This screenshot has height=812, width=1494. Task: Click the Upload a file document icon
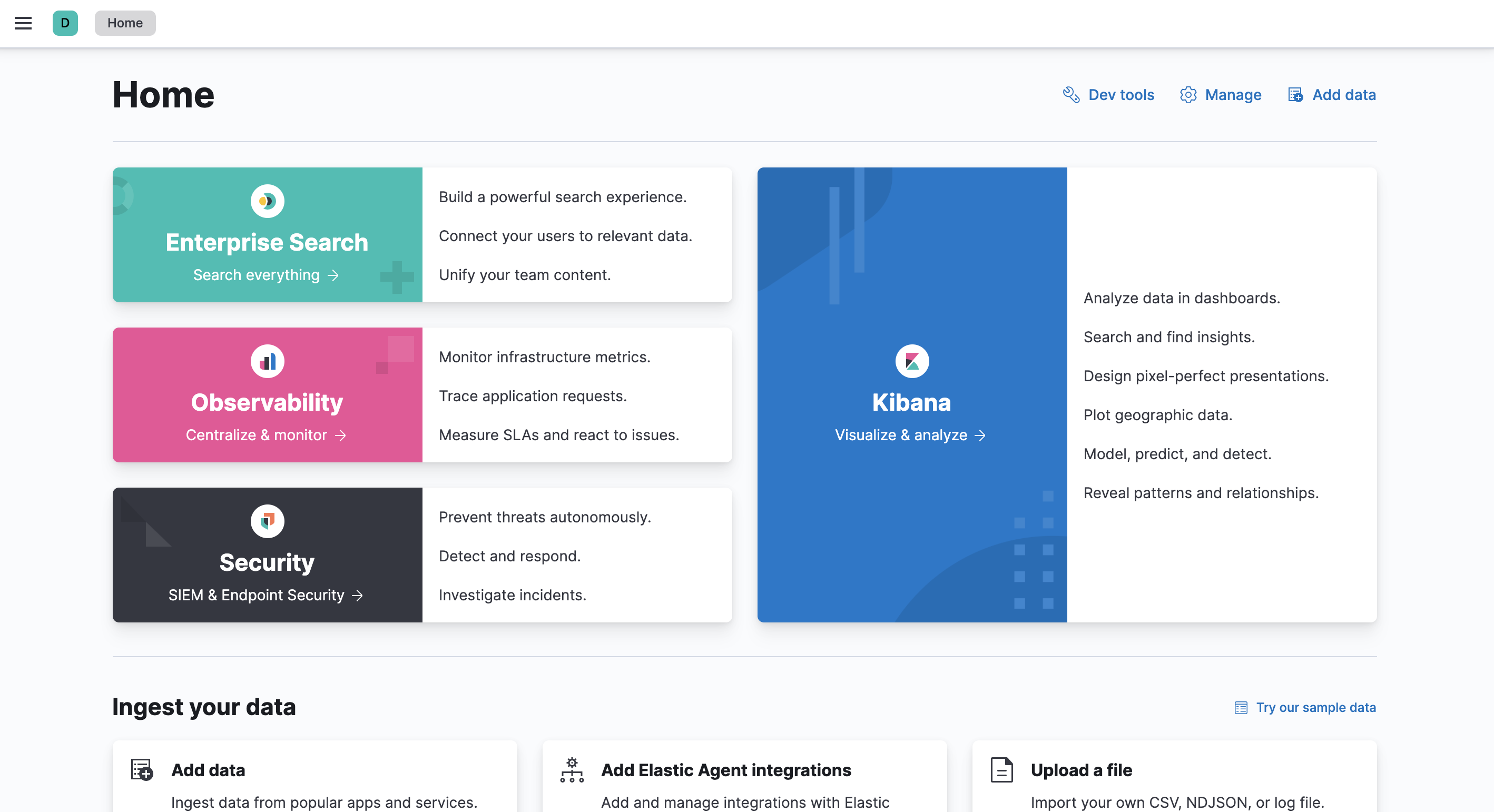coord(1001,770)
